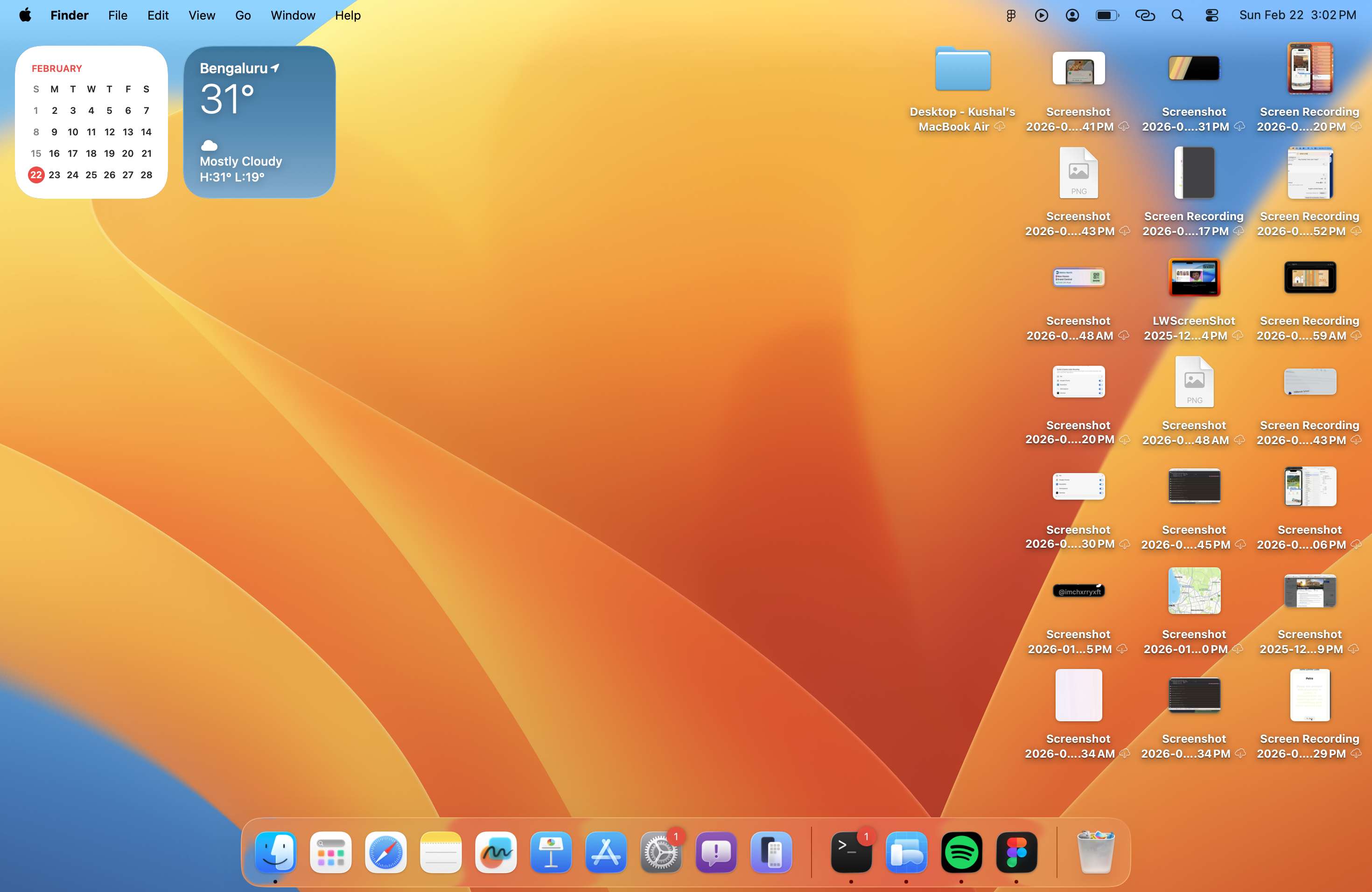Open the Now Playing menu bar control

click(x=1041, y=15)
